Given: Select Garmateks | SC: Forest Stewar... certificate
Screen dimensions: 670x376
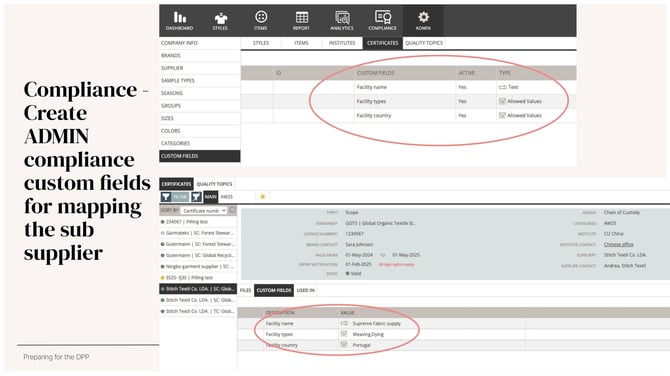Looking at the screenshot, I should click(x=198, y=233).
